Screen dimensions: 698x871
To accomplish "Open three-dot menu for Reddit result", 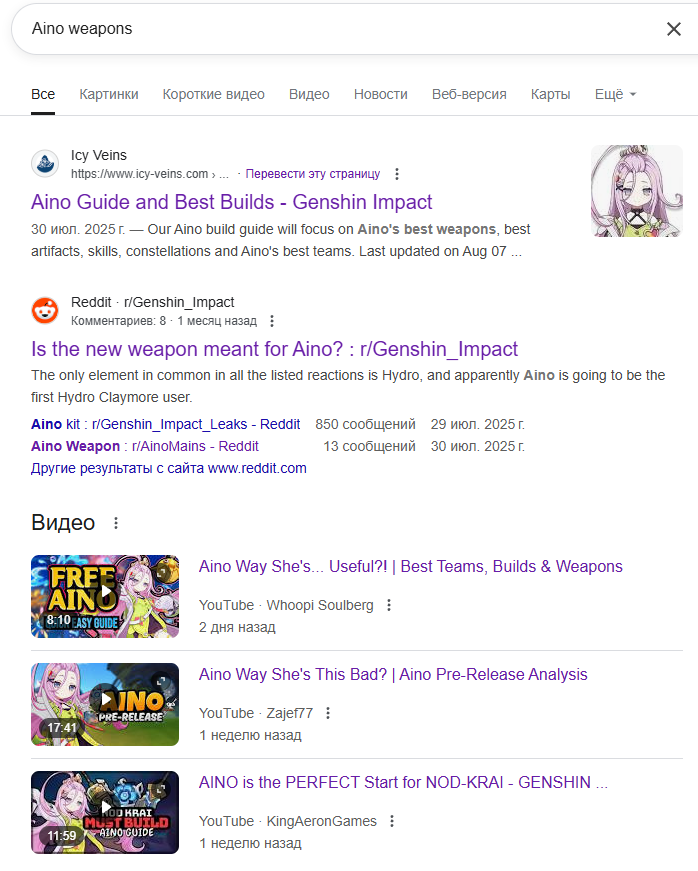I will tap(272, 321).
